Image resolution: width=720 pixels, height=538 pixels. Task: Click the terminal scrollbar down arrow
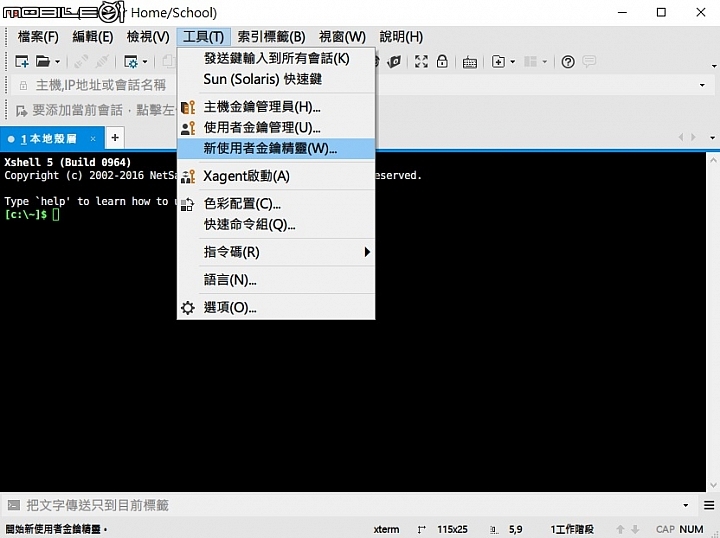(x=713, y=485)
